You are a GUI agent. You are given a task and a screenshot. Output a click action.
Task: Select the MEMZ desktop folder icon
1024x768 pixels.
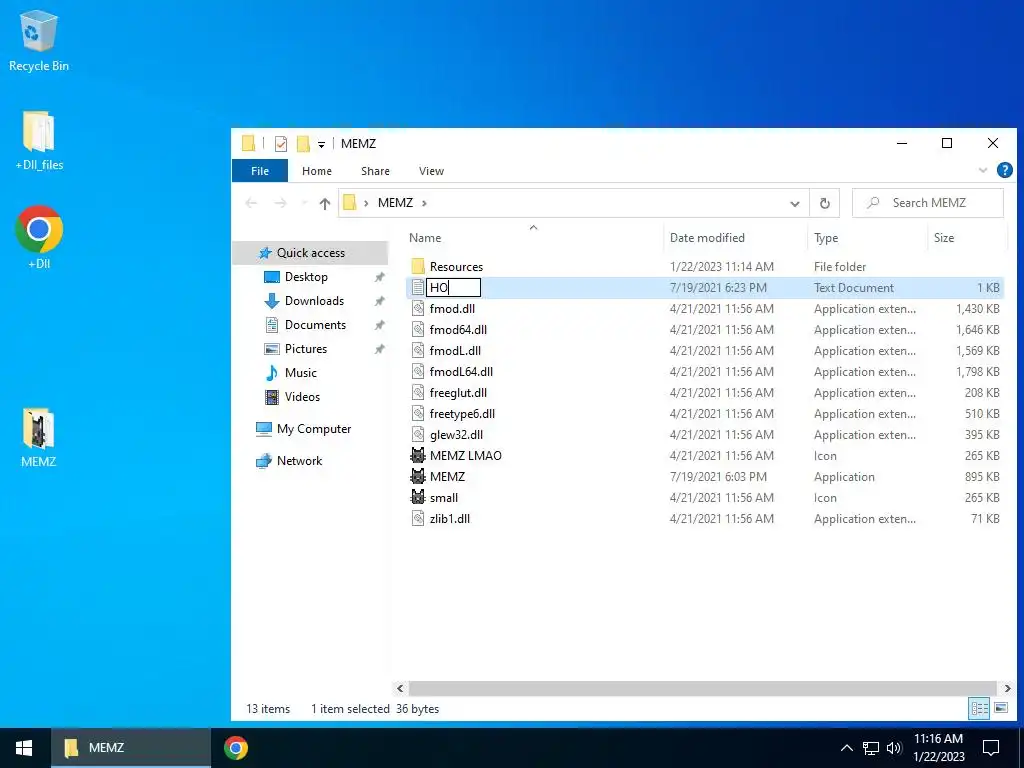click(39, 438)
